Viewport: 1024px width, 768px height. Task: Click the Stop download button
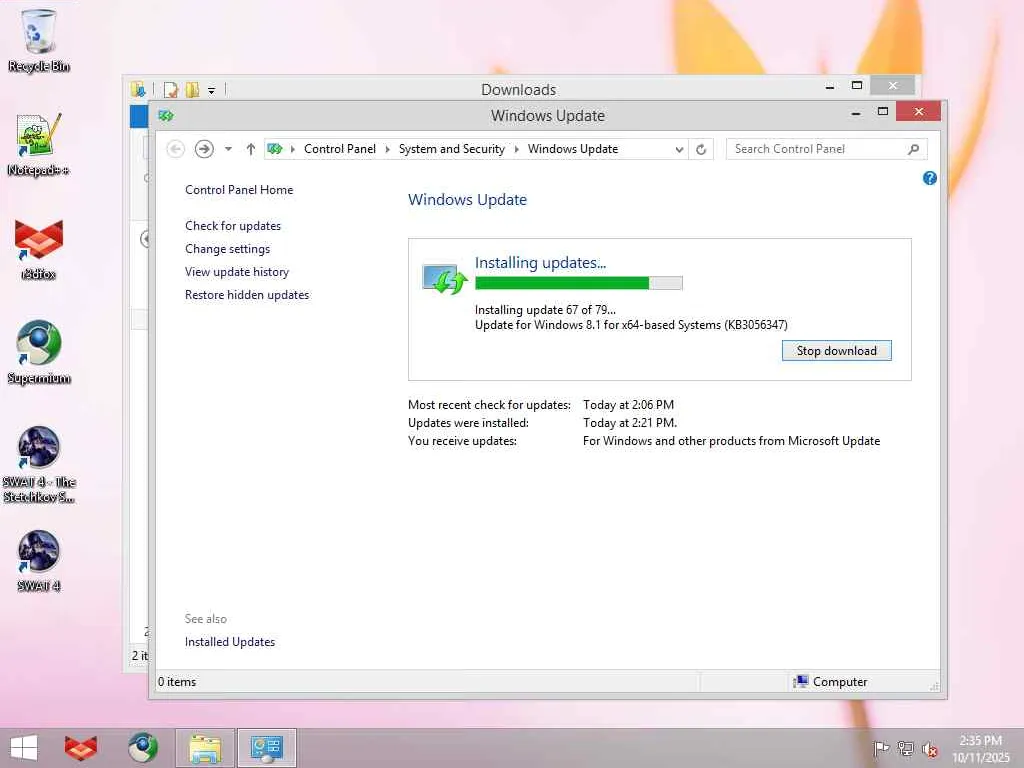[837, 351]
